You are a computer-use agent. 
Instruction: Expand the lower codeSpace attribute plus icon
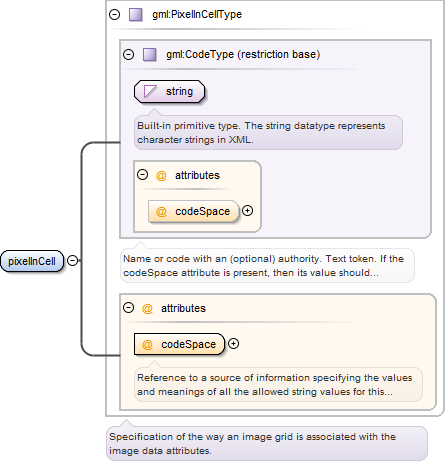[233, 344]
